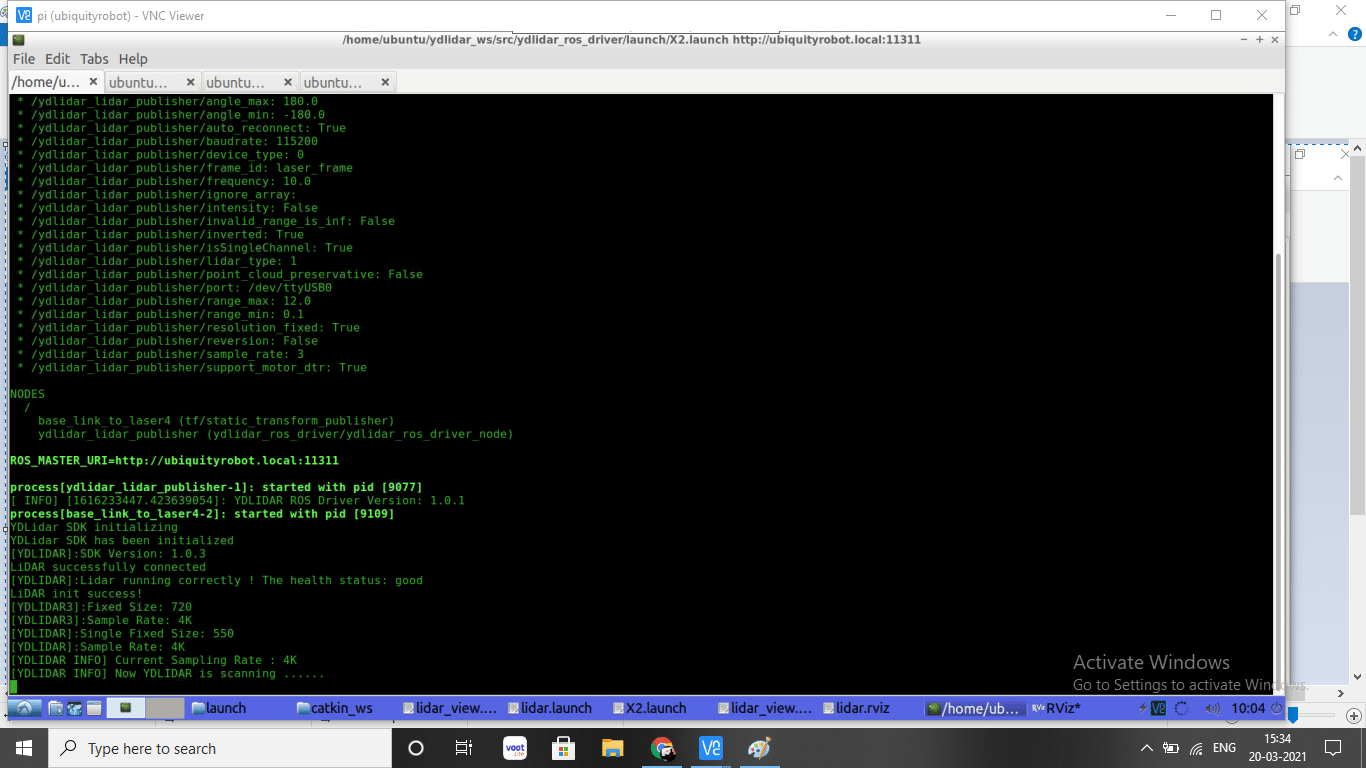This screenshot has height=768, width=1366.
Task: Open the ENG language input selector
Action: [x=1224, y=748]
